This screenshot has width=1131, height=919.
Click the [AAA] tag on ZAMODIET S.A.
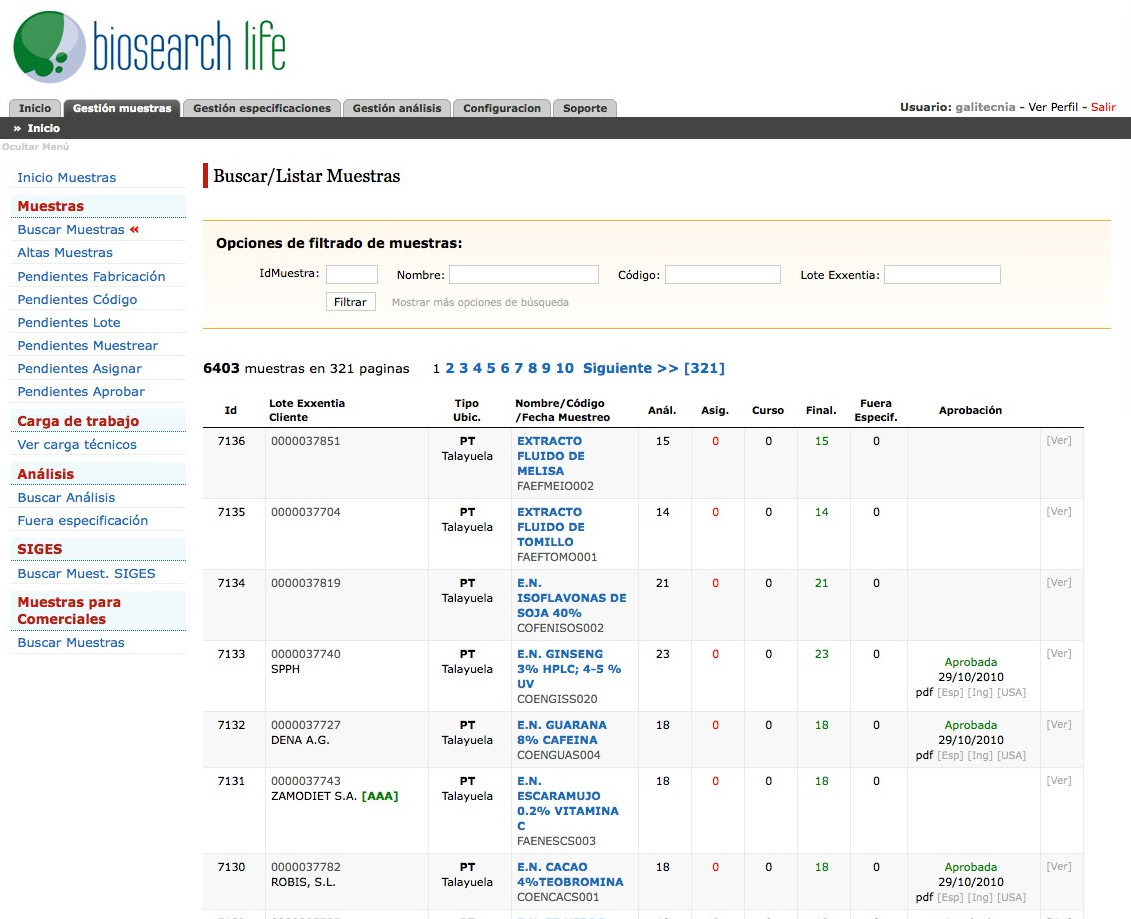(380, 796)
